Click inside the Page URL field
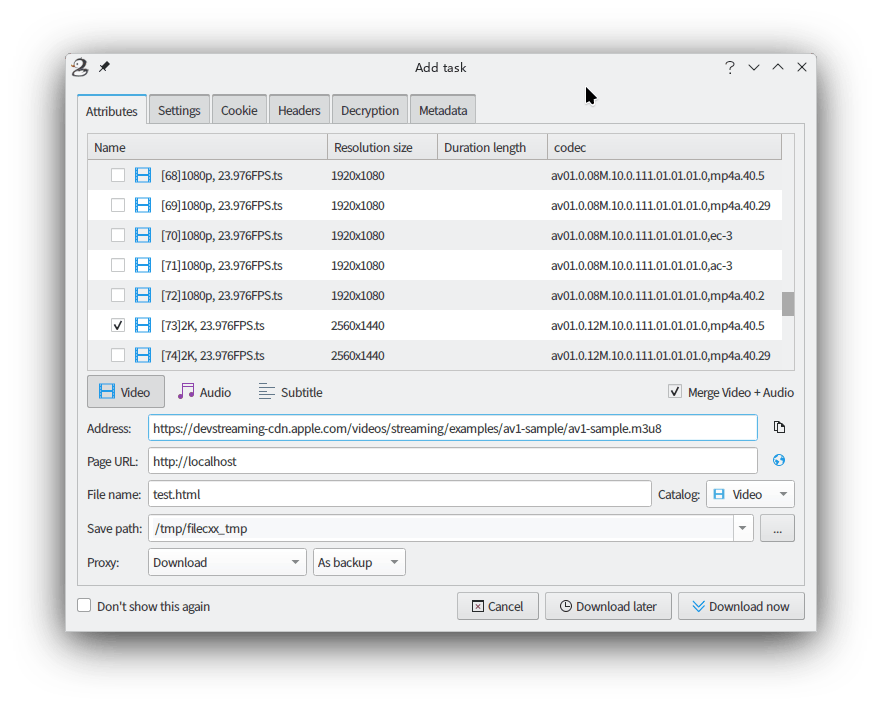882x709 pixels. click(x=453, y=461)
